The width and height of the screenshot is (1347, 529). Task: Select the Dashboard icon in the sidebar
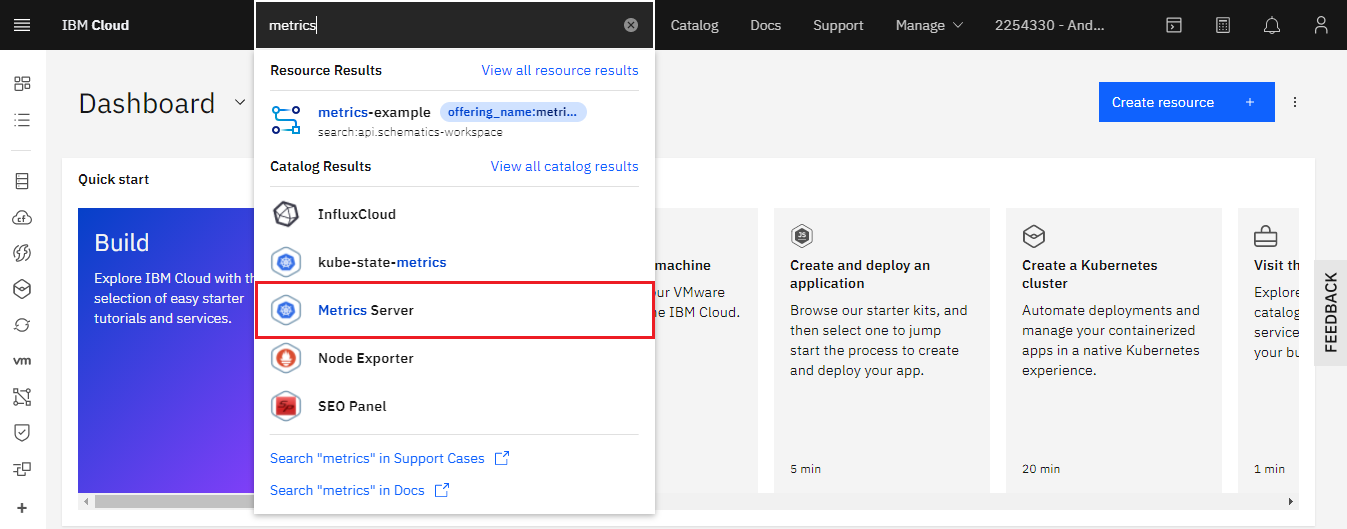tap(22, 84)
